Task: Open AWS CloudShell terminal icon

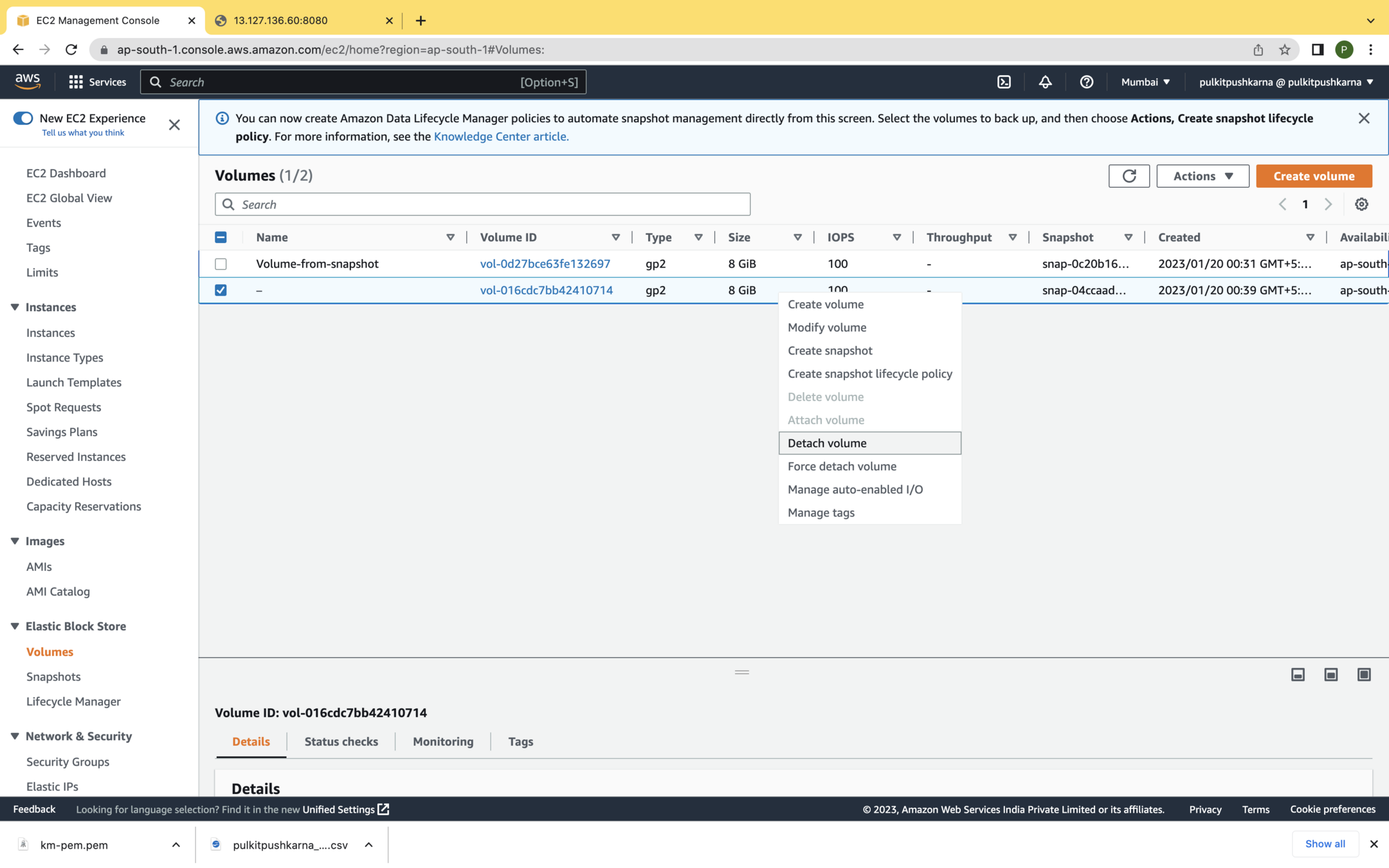Action: point(1004,82)
